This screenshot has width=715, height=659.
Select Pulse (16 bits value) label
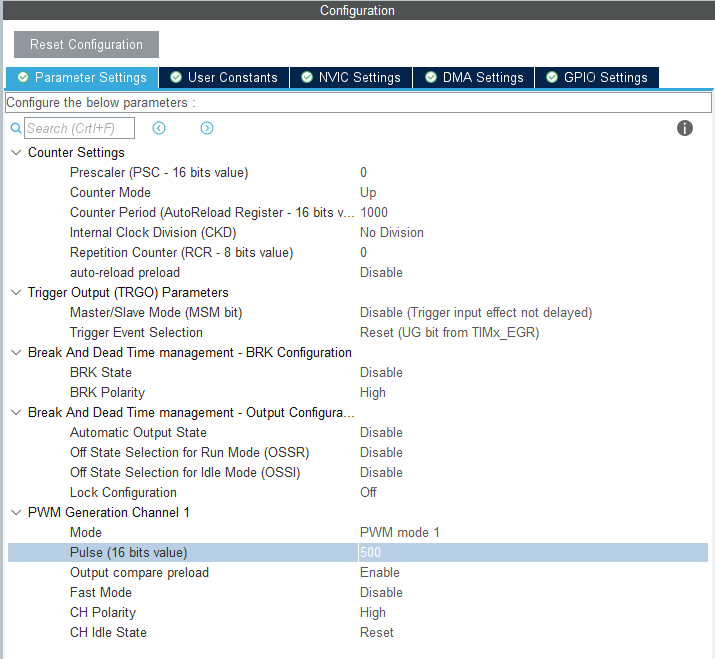pyautogui.click(x=129, y=553)
